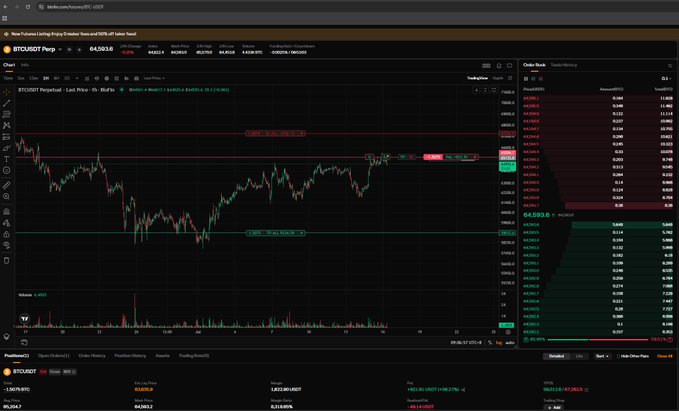Select the 1H timeframe
Image resolution: width=679 pixels, height=411 pixels.
point(45,78)
